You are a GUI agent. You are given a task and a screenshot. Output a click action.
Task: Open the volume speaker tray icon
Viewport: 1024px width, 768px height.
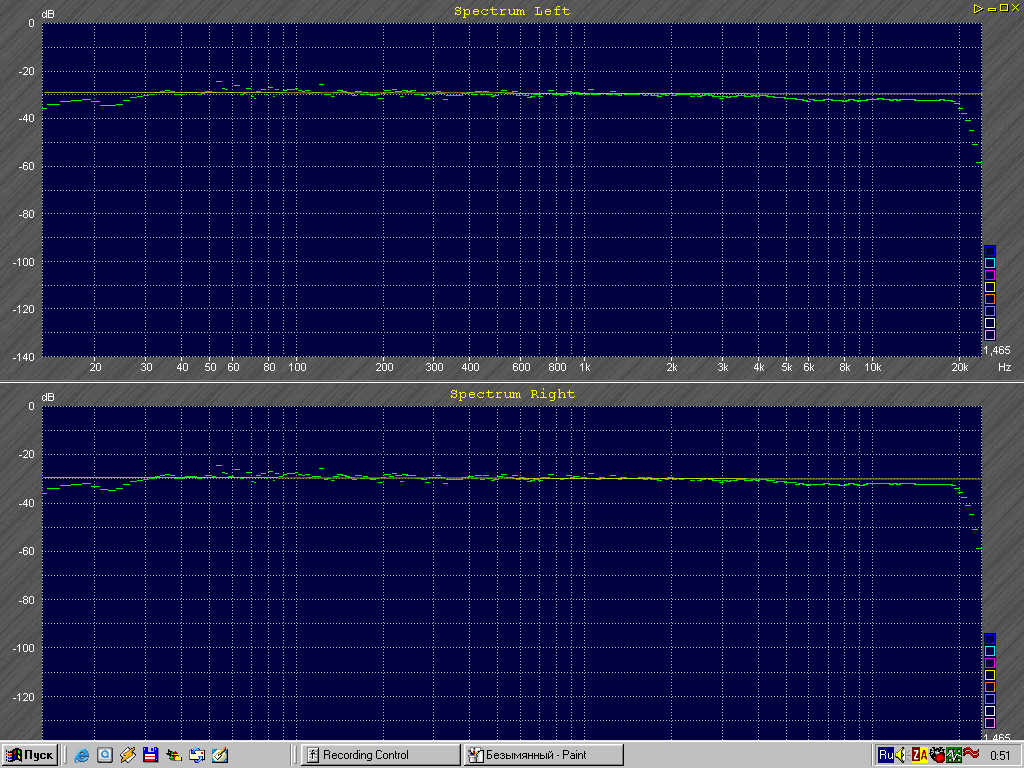tap(902, 755)
